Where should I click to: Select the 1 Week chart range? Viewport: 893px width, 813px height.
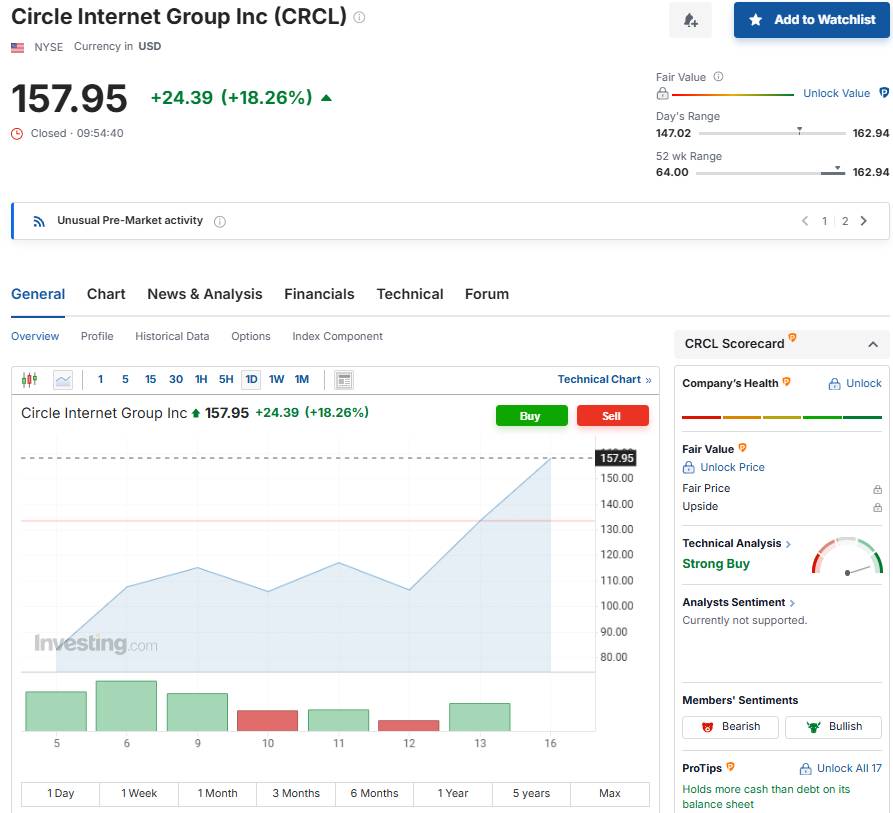139,794
